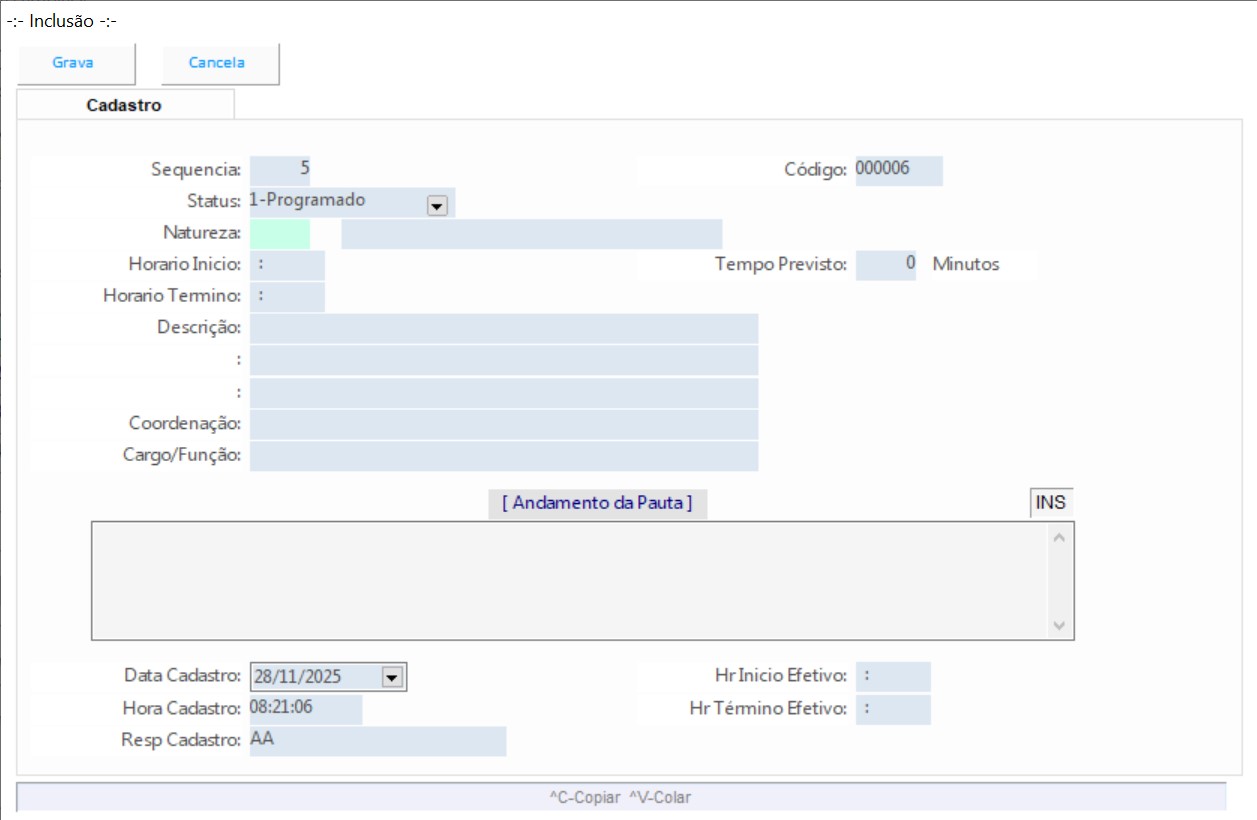Open the Status dropdown arrow
This screenshot has width=1257, height=820.
[436, 205]
